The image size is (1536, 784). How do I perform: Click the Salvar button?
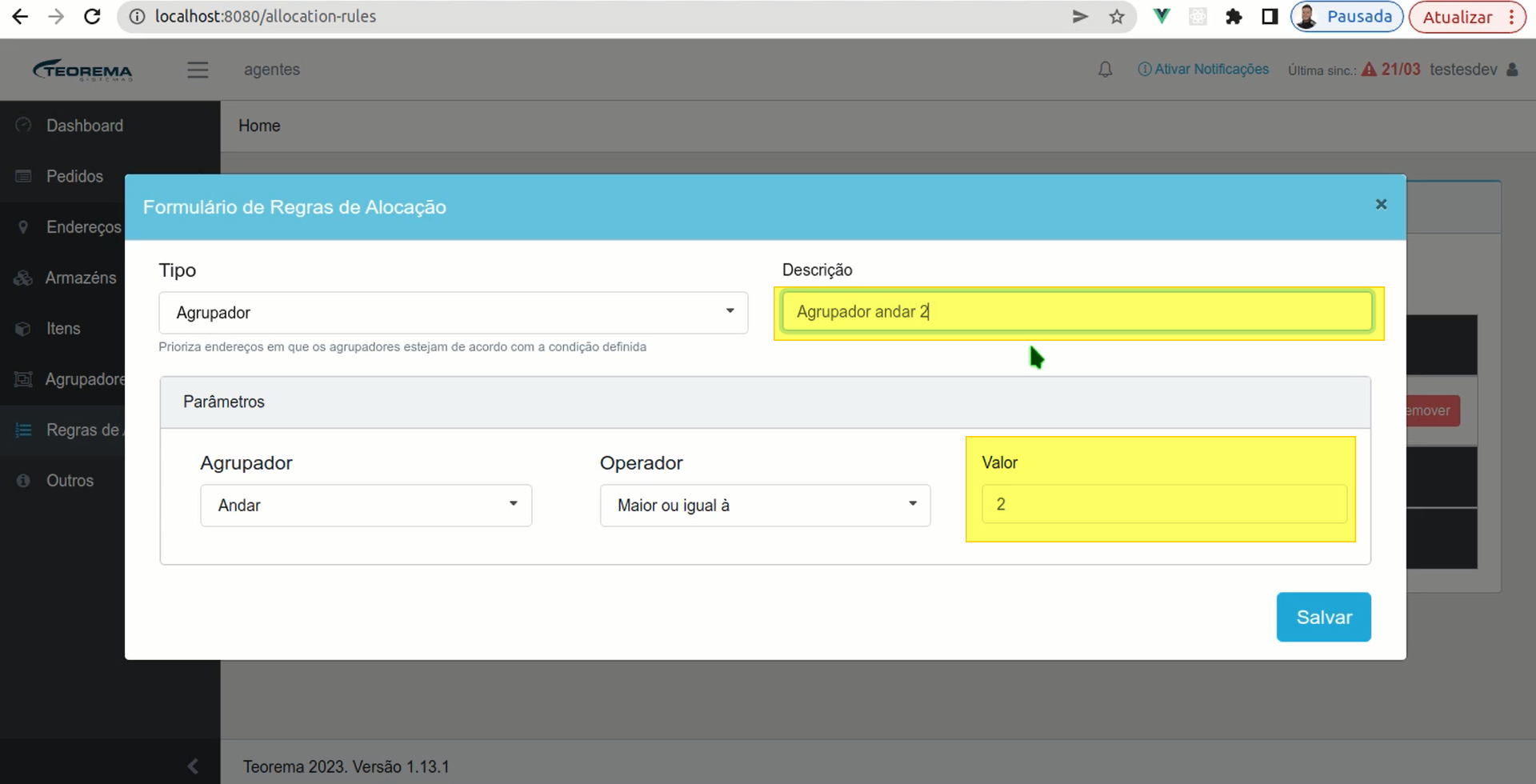(x=1323, y=617)
